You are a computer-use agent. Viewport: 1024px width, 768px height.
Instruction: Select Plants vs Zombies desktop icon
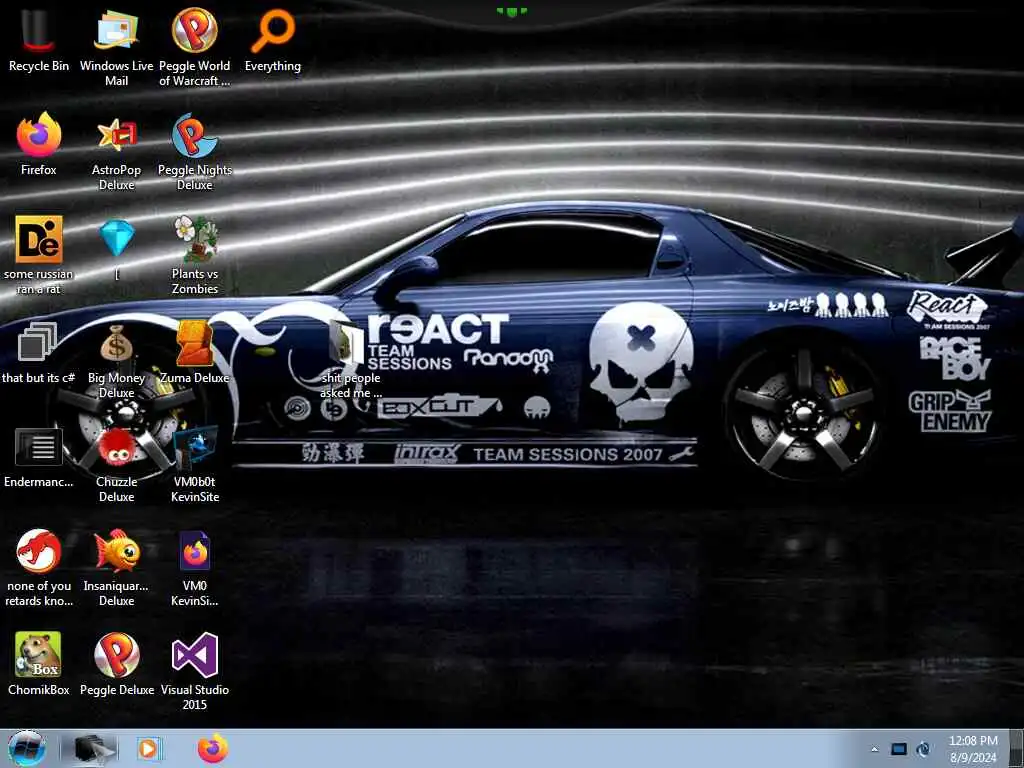click(195, 255)
